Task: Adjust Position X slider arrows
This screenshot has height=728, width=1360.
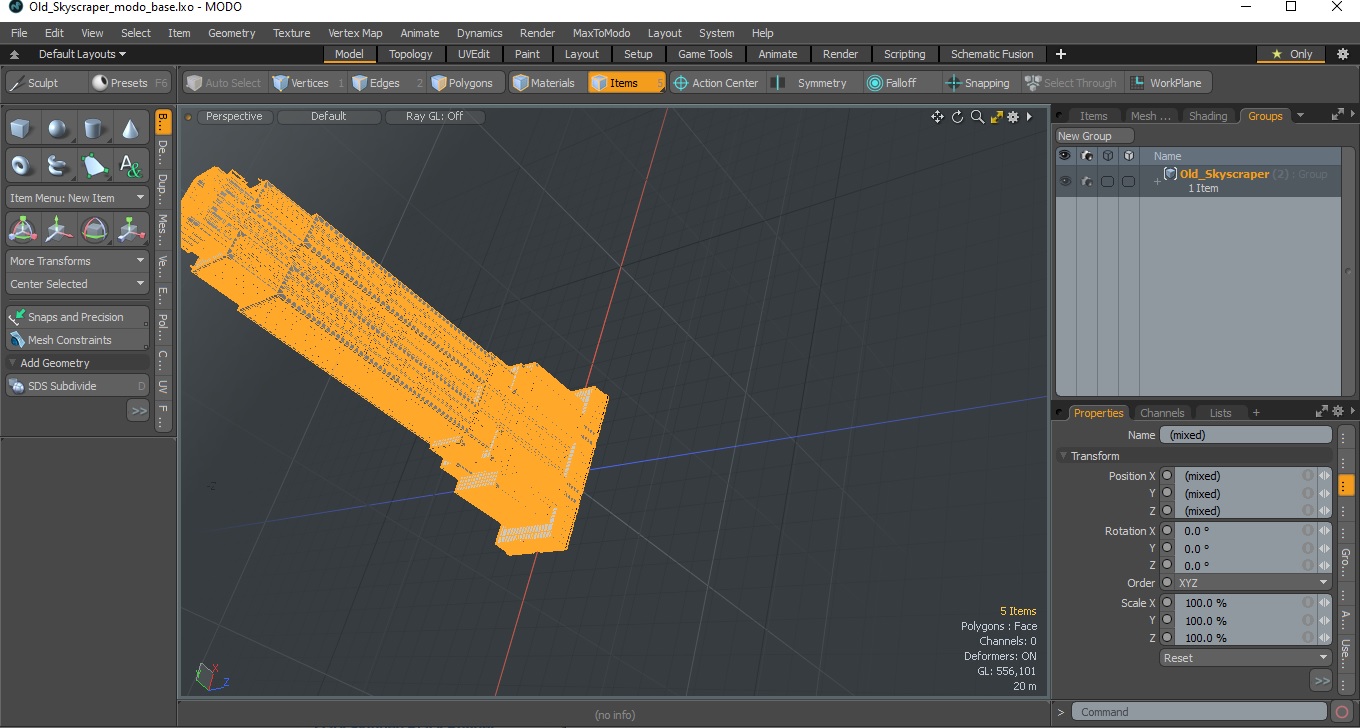Action: point(1325,476)
